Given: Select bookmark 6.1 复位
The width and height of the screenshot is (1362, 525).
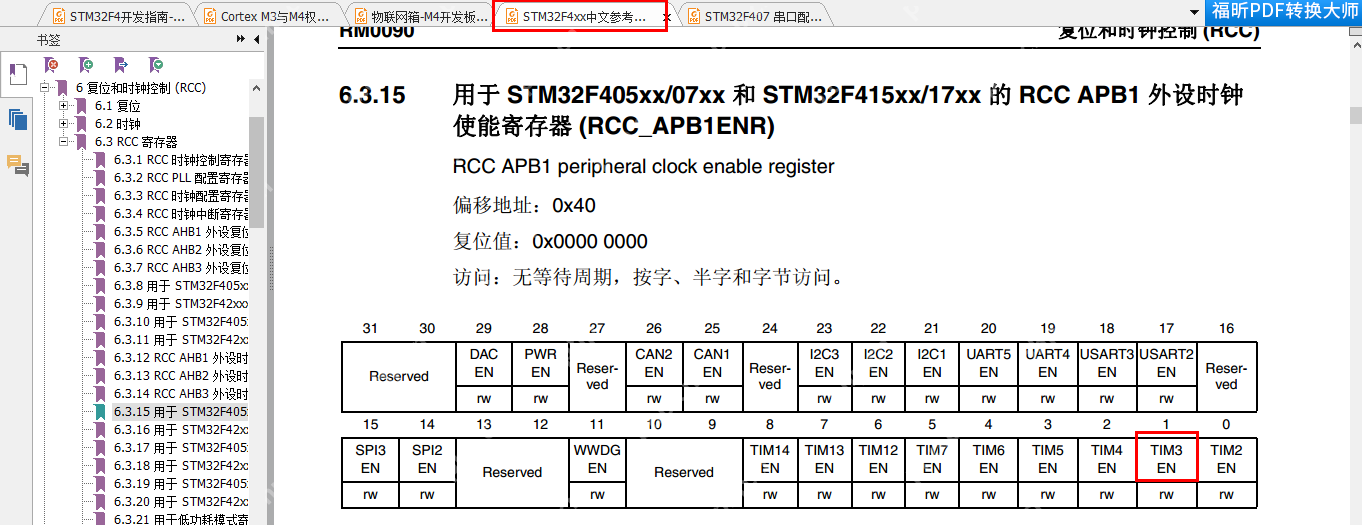Looking at the screenshot, I should pyautogui.click(x=117, y=106).
